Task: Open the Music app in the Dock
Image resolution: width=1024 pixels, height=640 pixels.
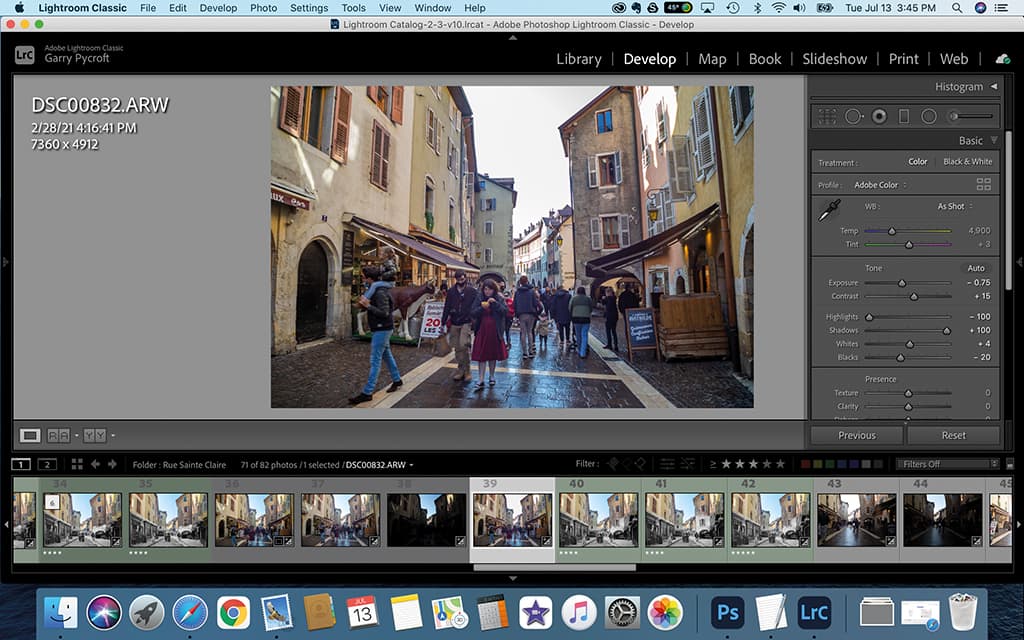Action: click(579, 613)
